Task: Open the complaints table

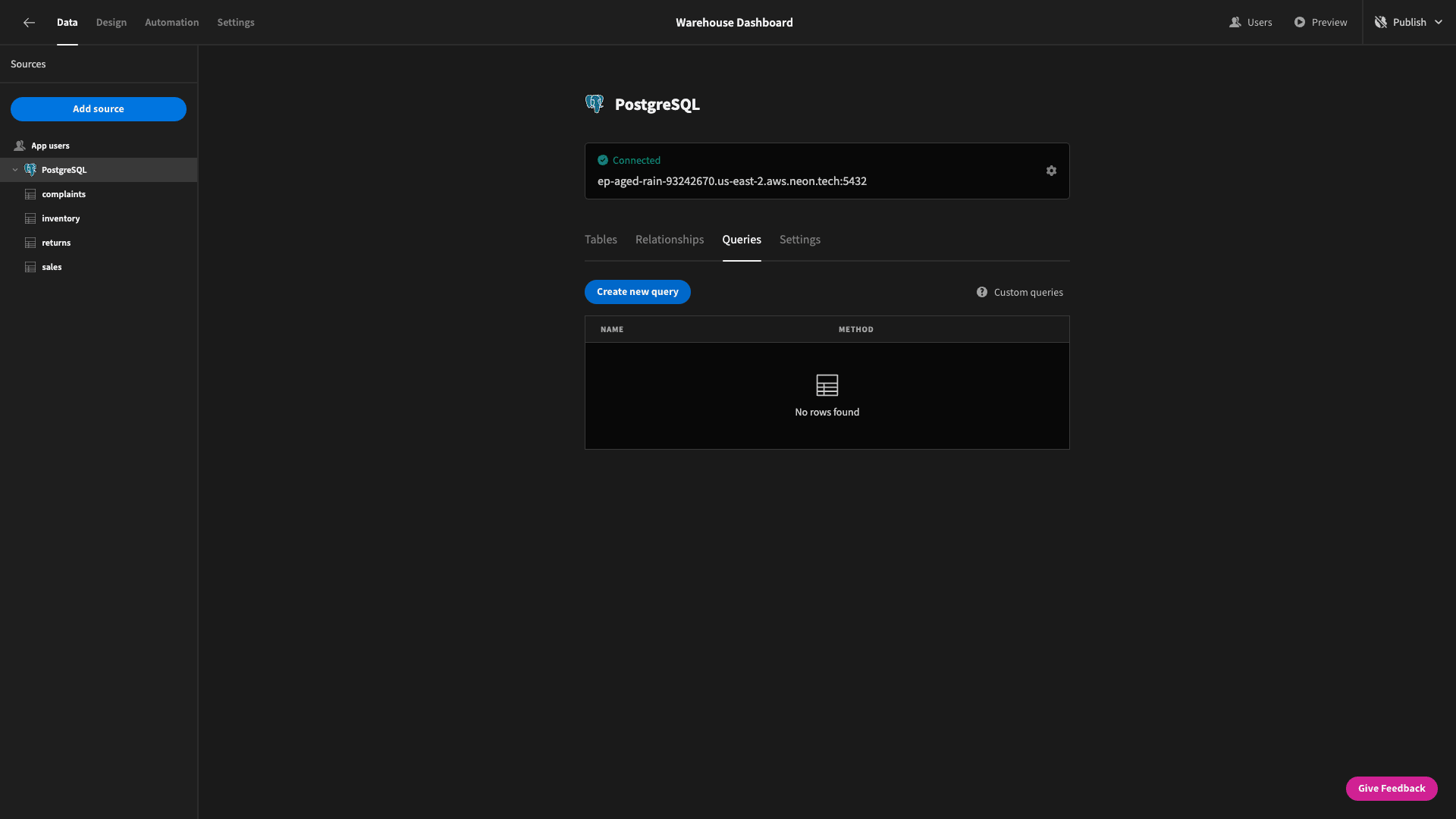Action: click(99, 194)
